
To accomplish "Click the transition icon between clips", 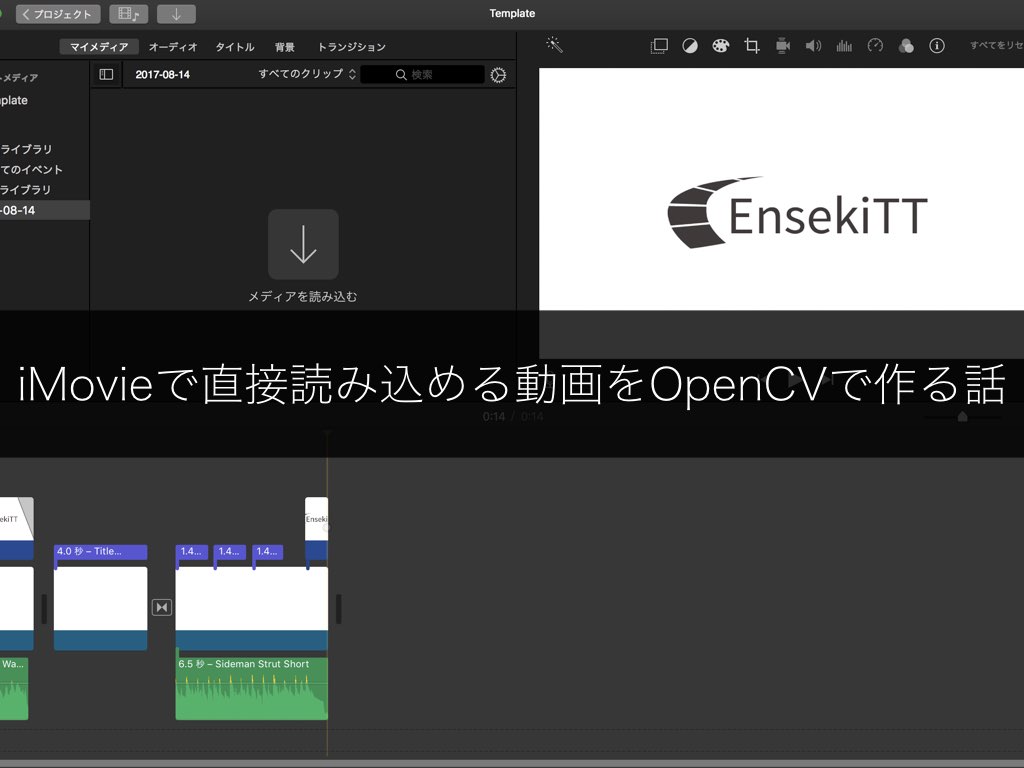I will coord(161,607).
